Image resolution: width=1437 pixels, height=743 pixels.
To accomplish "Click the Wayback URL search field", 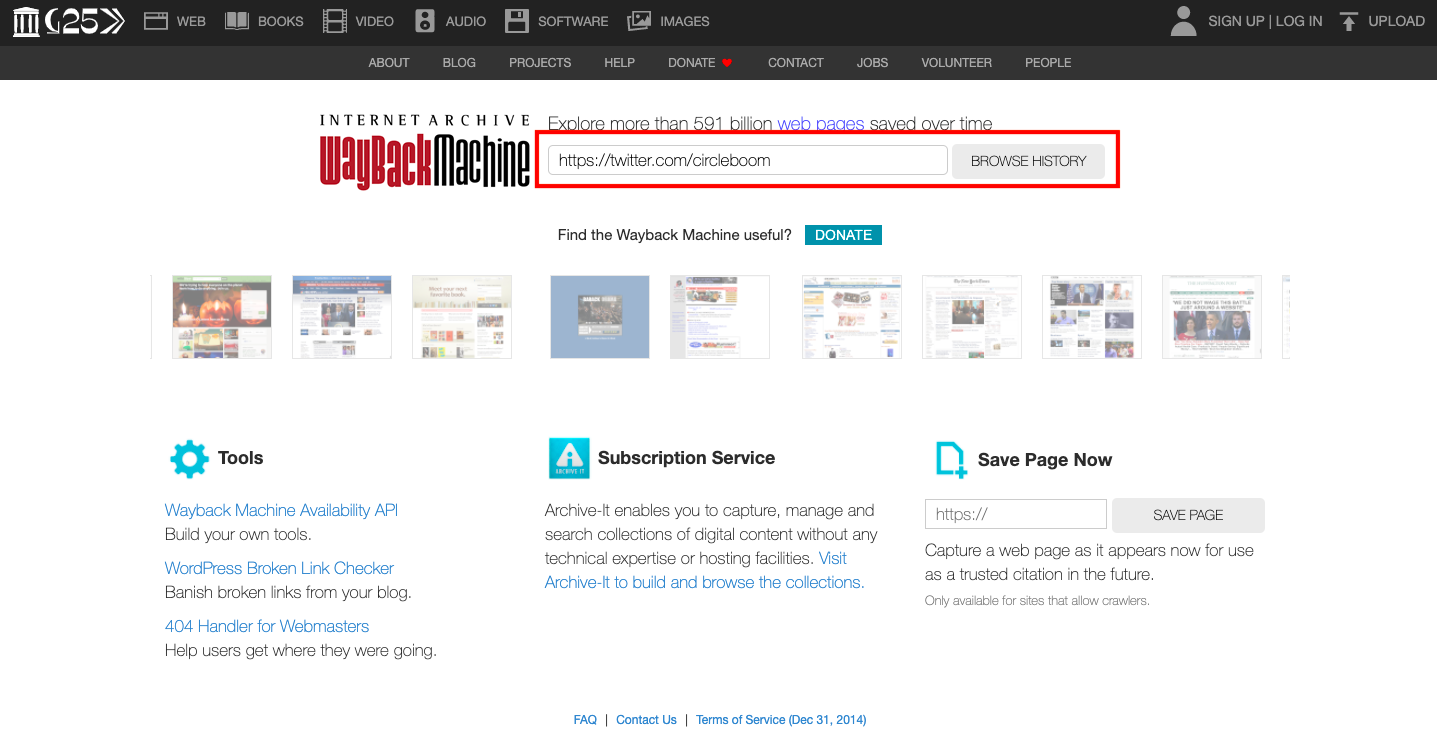I will pyautogui.click(x=747, y=160).
